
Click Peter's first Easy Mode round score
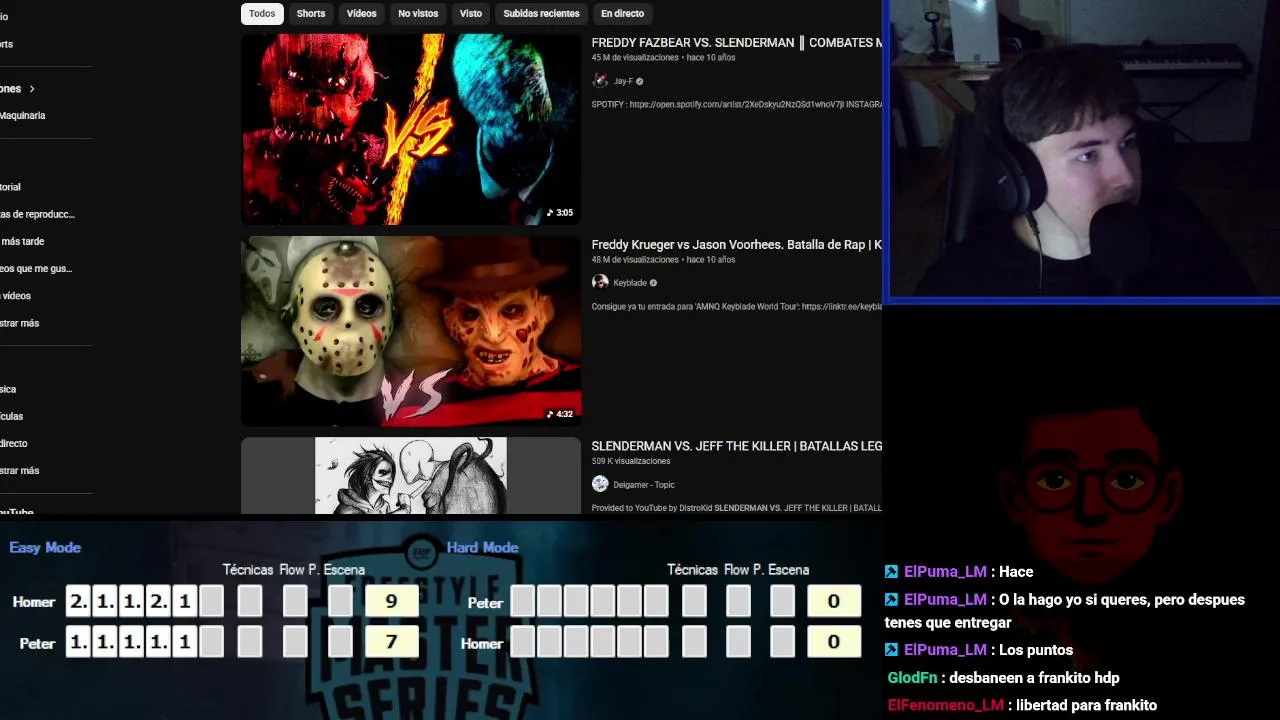coord(78,642)
